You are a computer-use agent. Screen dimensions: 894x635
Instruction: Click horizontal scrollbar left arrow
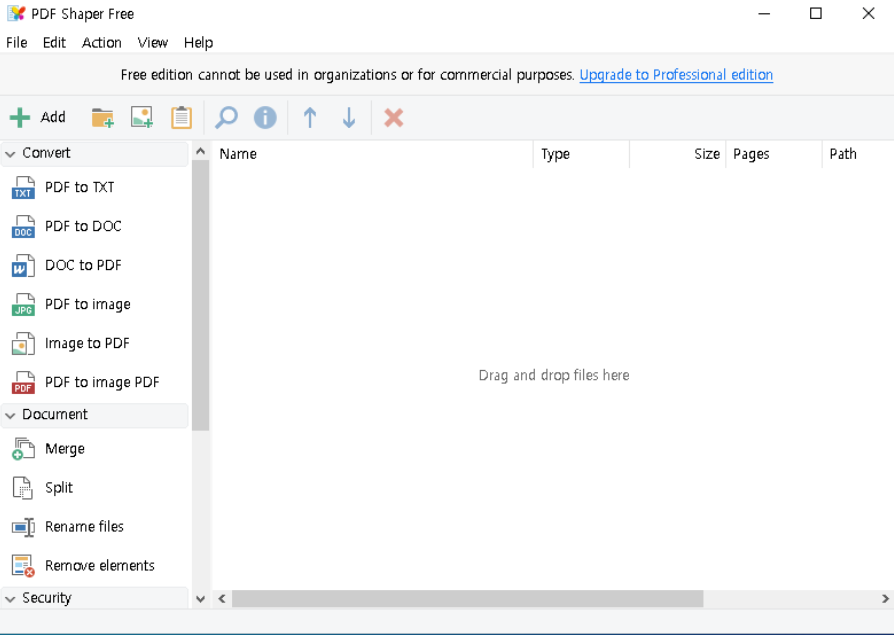point(222,599)
